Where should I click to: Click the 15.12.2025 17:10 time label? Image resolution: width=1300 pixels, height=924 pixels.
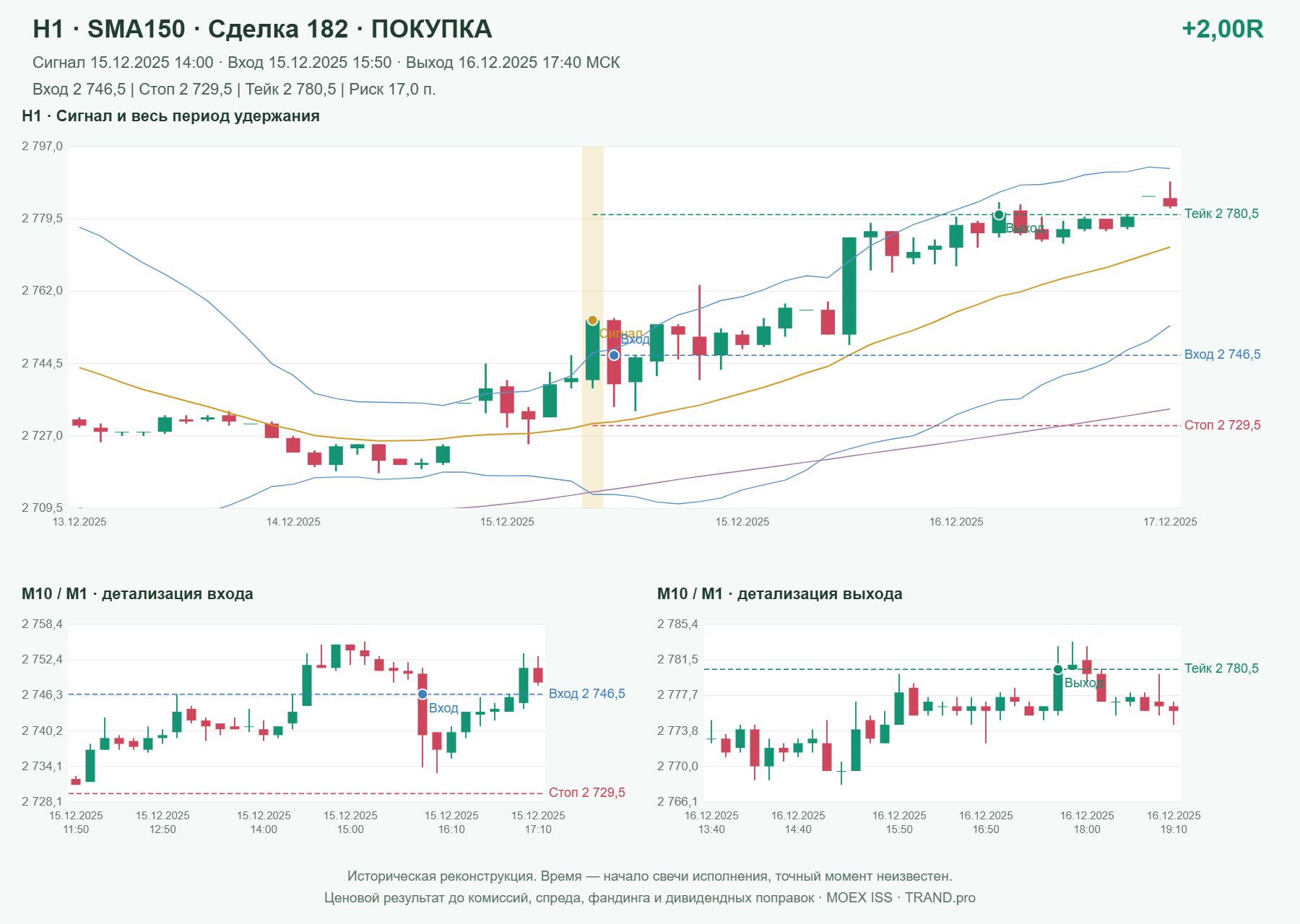(538, 822)
